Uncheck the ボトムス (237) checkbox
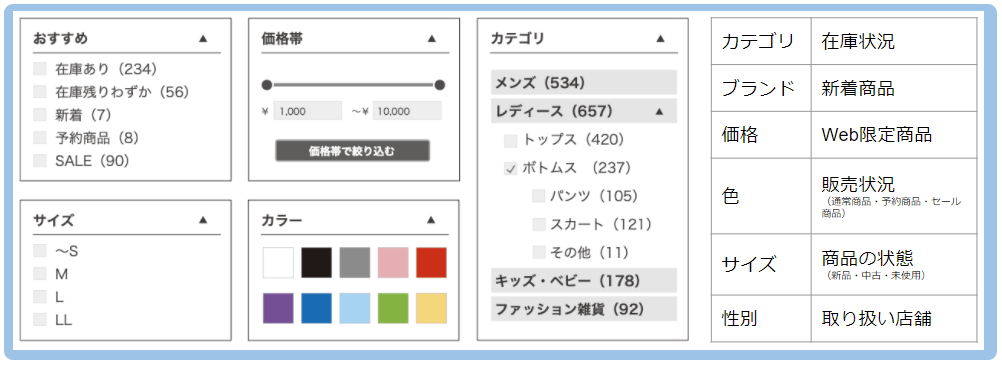Viewport: 1002px width, 366px height. [511, 169]
